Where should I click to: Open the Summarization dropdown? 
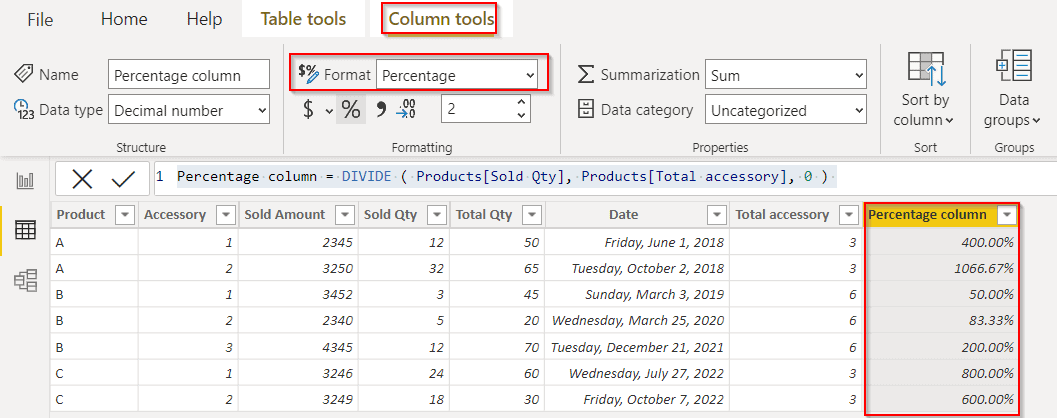(785, 75)
